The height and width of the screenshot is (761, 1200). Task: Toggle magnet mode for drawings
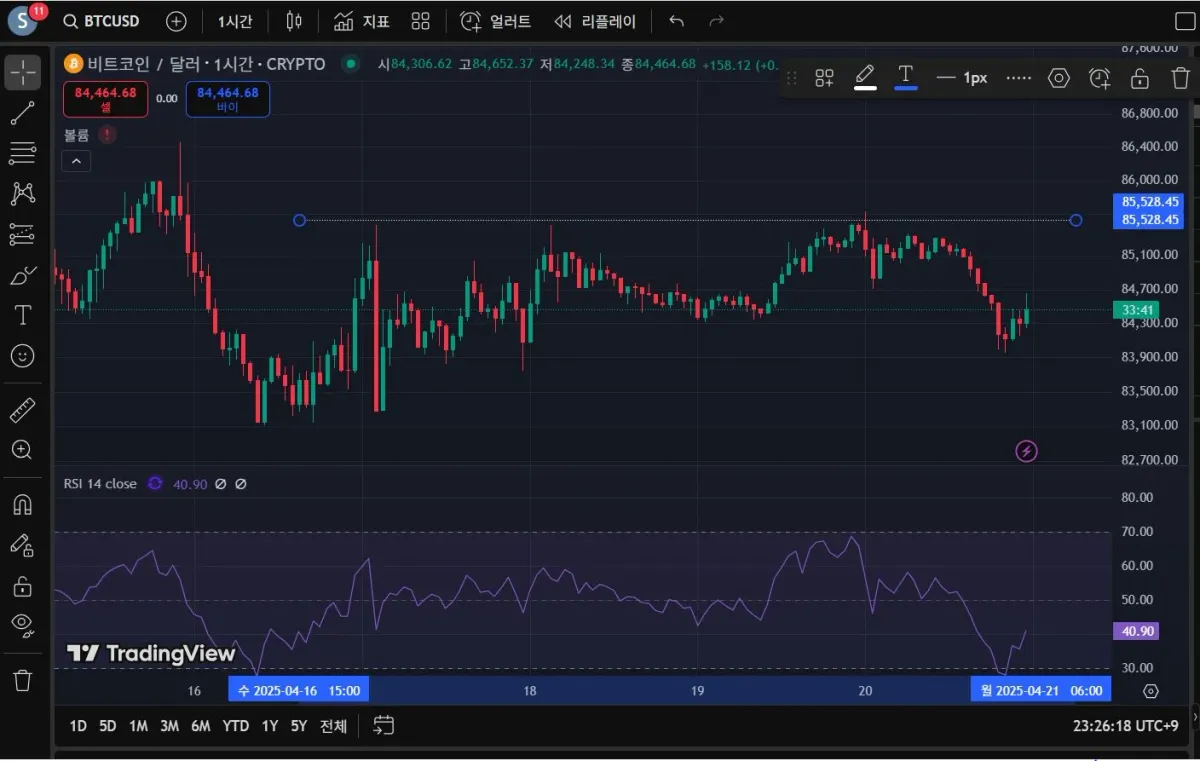[x=22, y=504]
